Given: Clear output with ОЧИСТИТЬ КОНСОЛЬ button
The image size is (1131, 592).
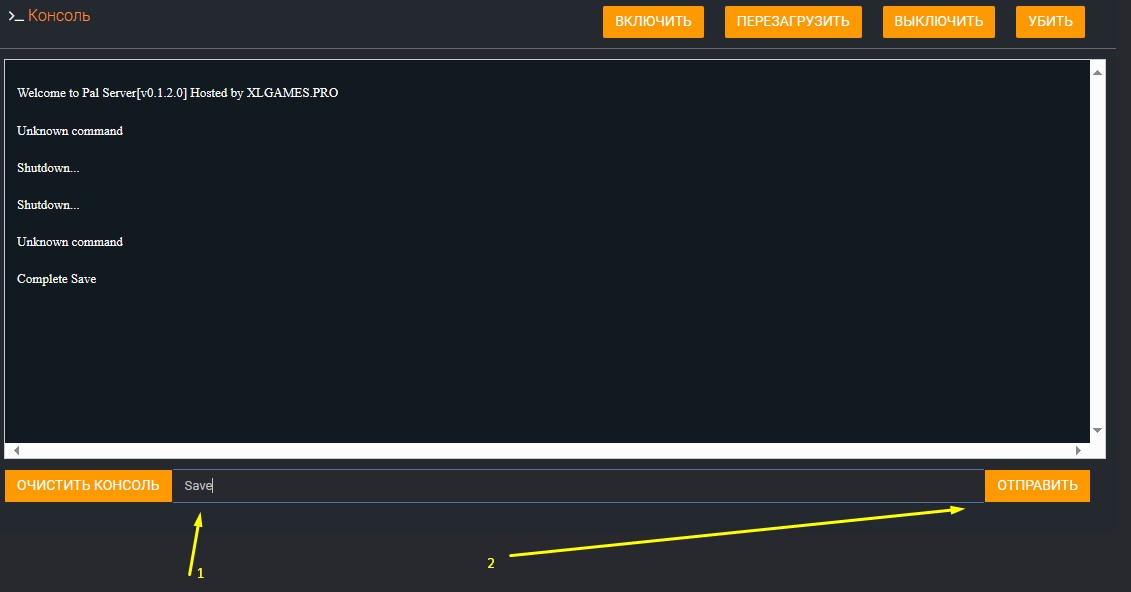Looking at the screenshot, I should tap(88, 486).
